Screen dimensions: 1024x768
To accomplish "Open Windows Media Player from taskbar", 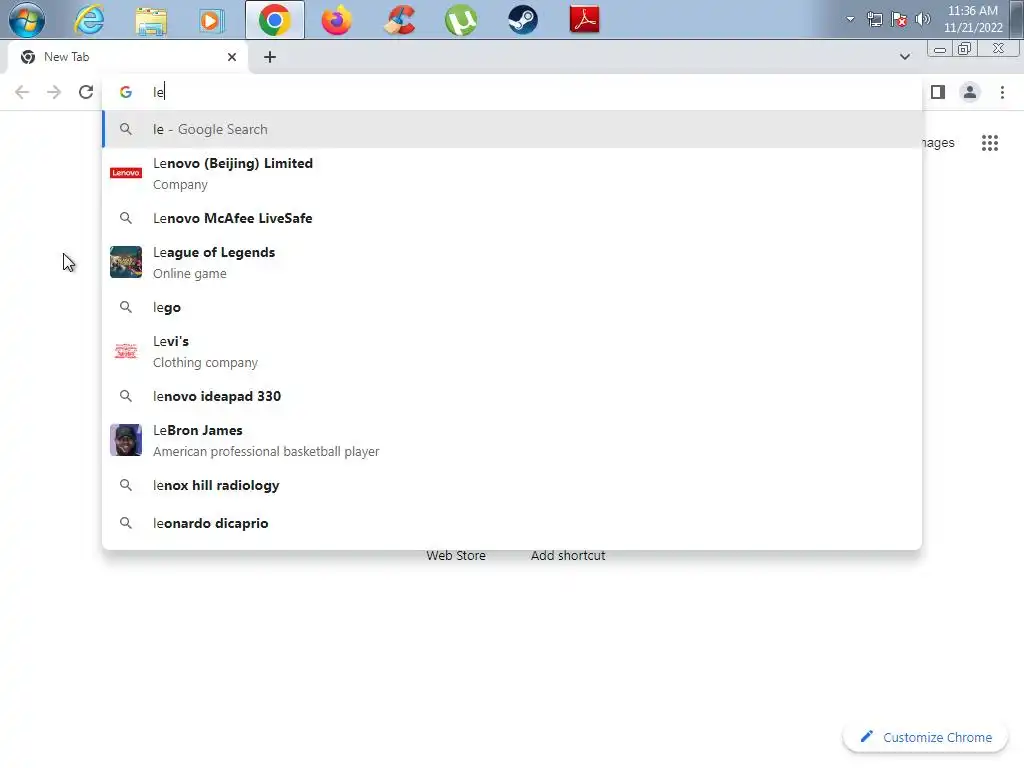I will 212,20.
